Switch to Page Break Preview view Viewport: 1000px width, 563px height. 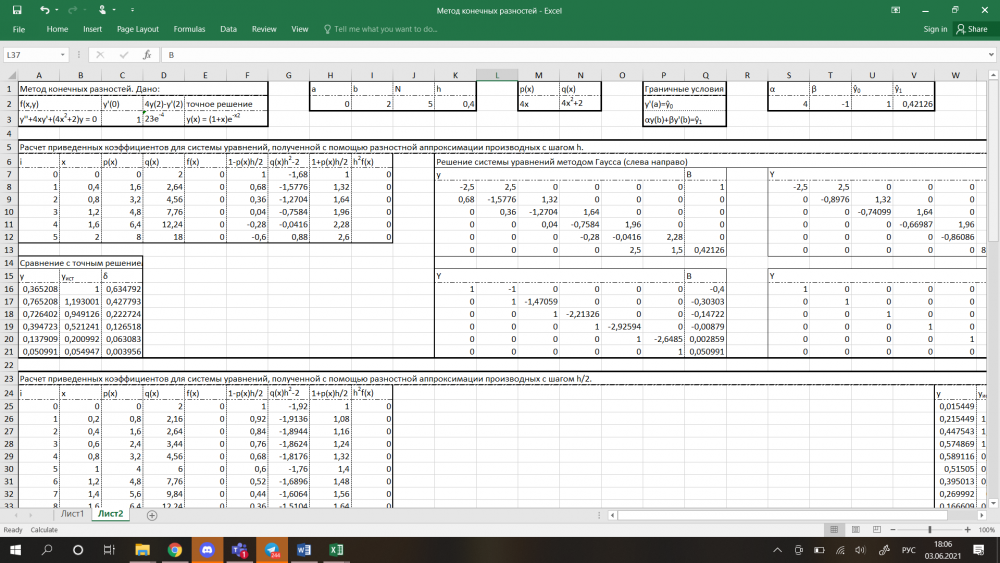click(878, 529)
